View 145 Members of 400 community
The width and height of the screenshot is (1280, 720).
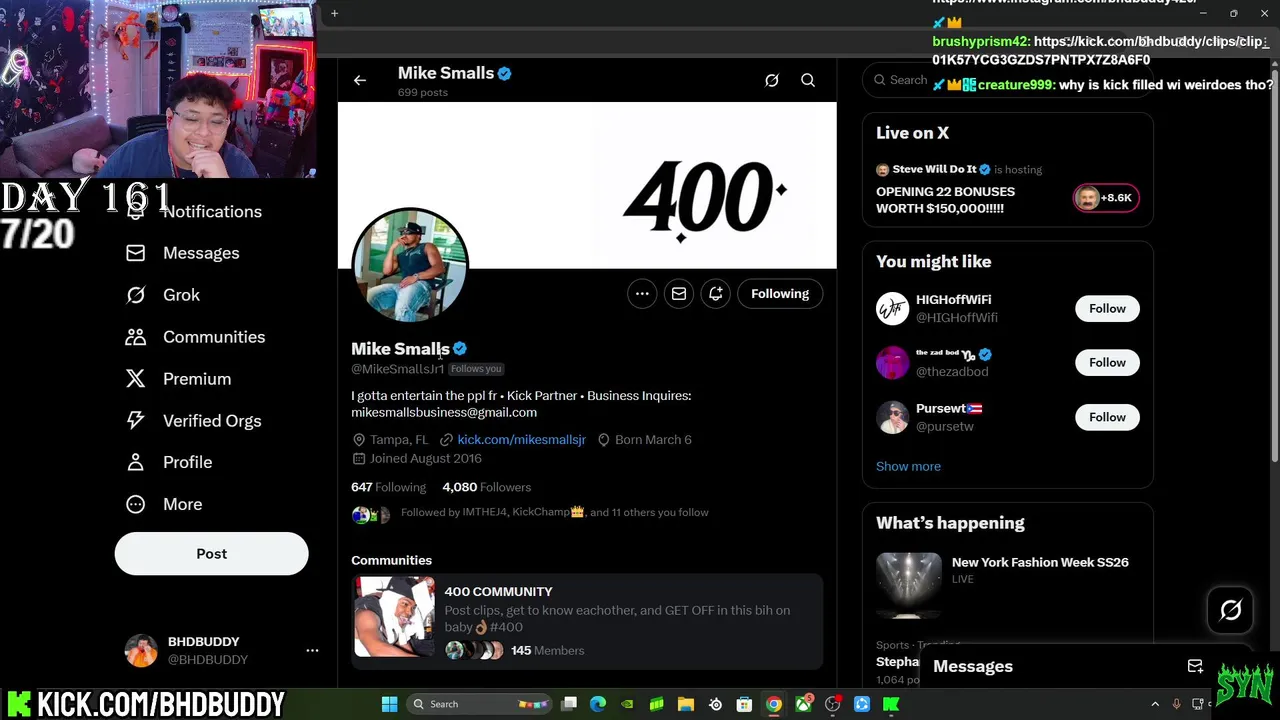547,651
